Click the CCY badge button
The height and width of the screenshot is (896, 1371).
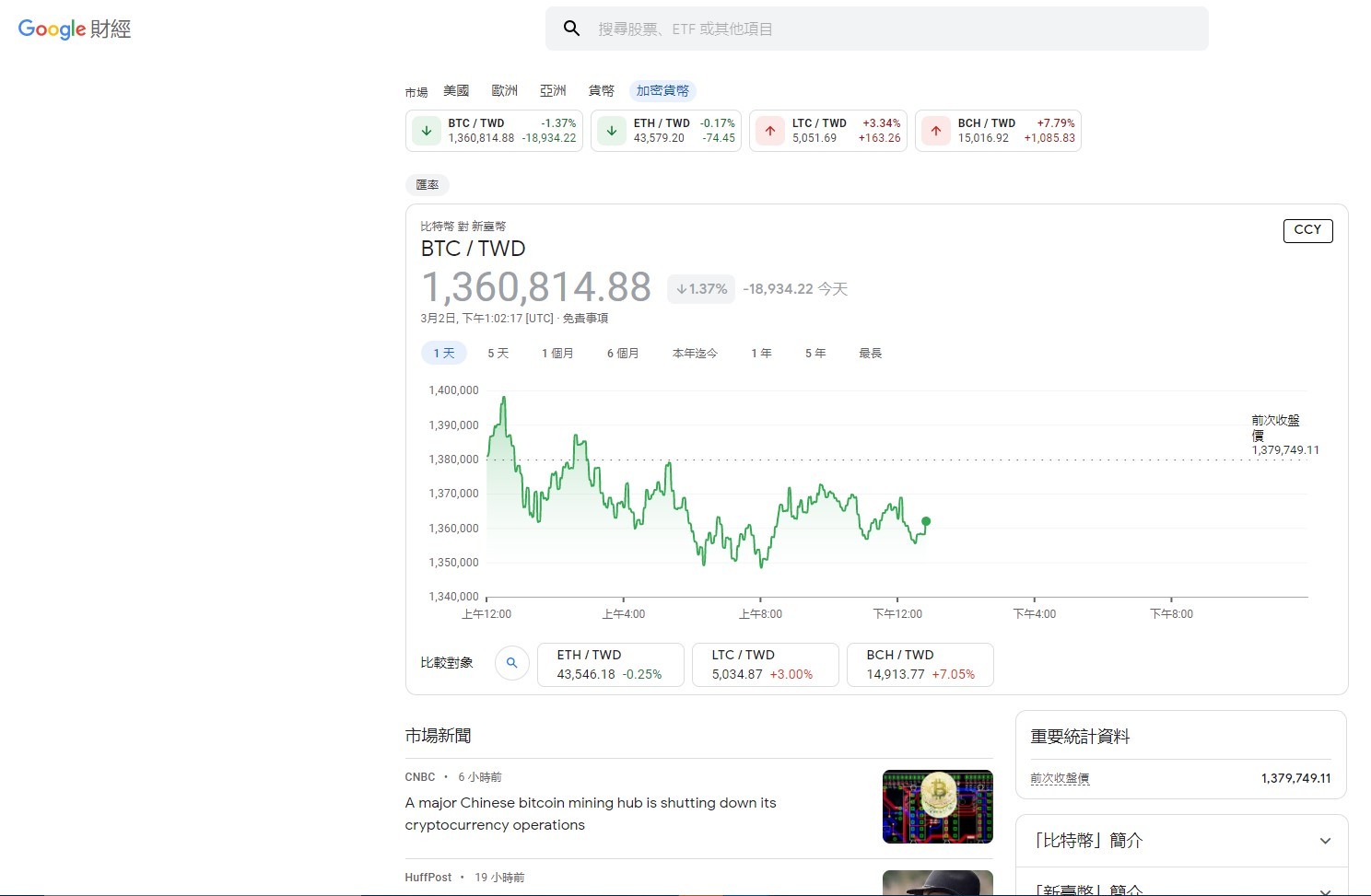pos(1307,230)
